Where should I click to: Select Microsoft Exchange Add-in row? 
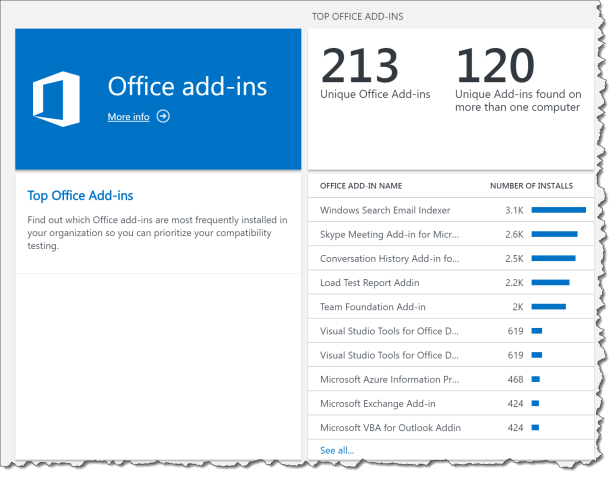(377, 403)
